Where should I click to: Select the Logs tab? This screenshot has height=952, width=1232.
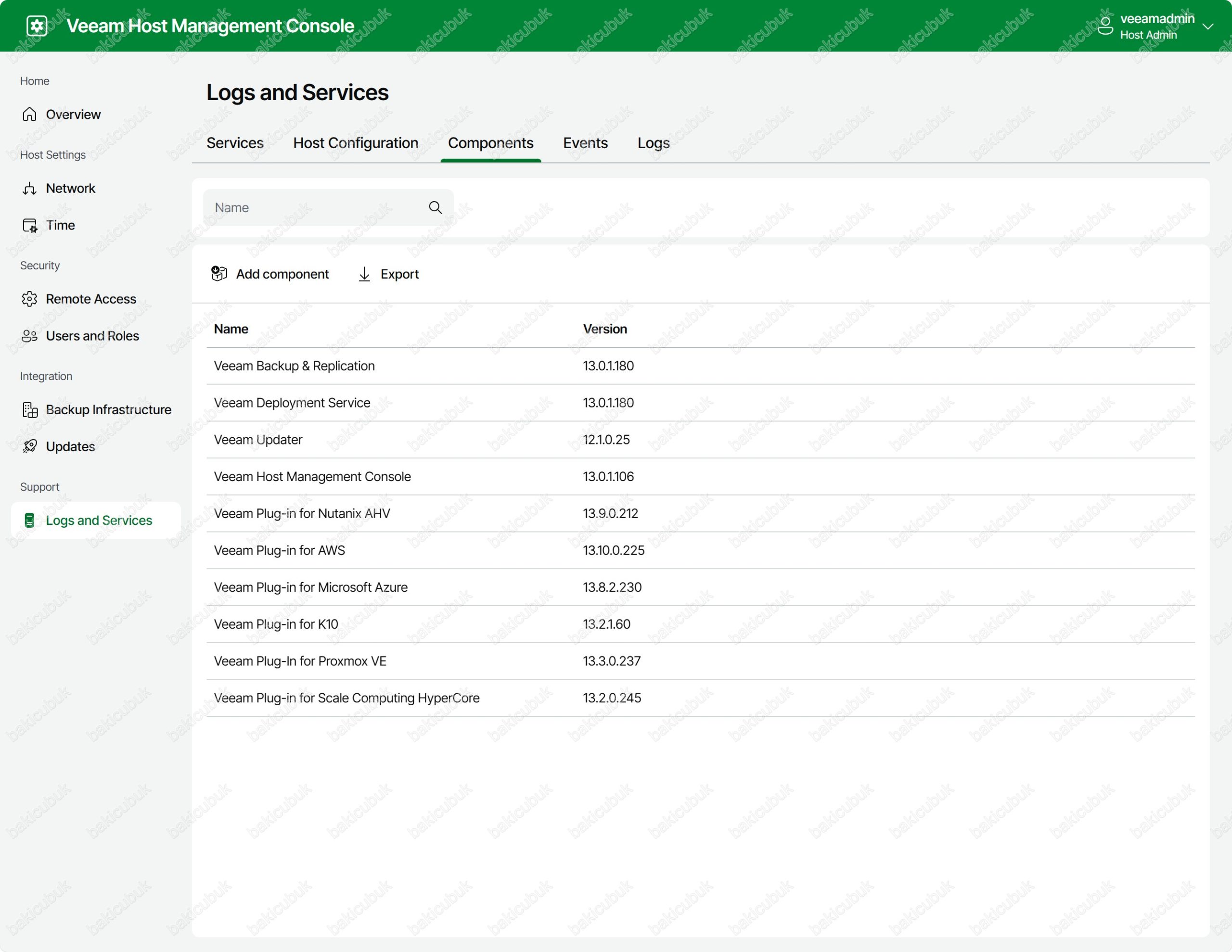[x=653, y=143]
